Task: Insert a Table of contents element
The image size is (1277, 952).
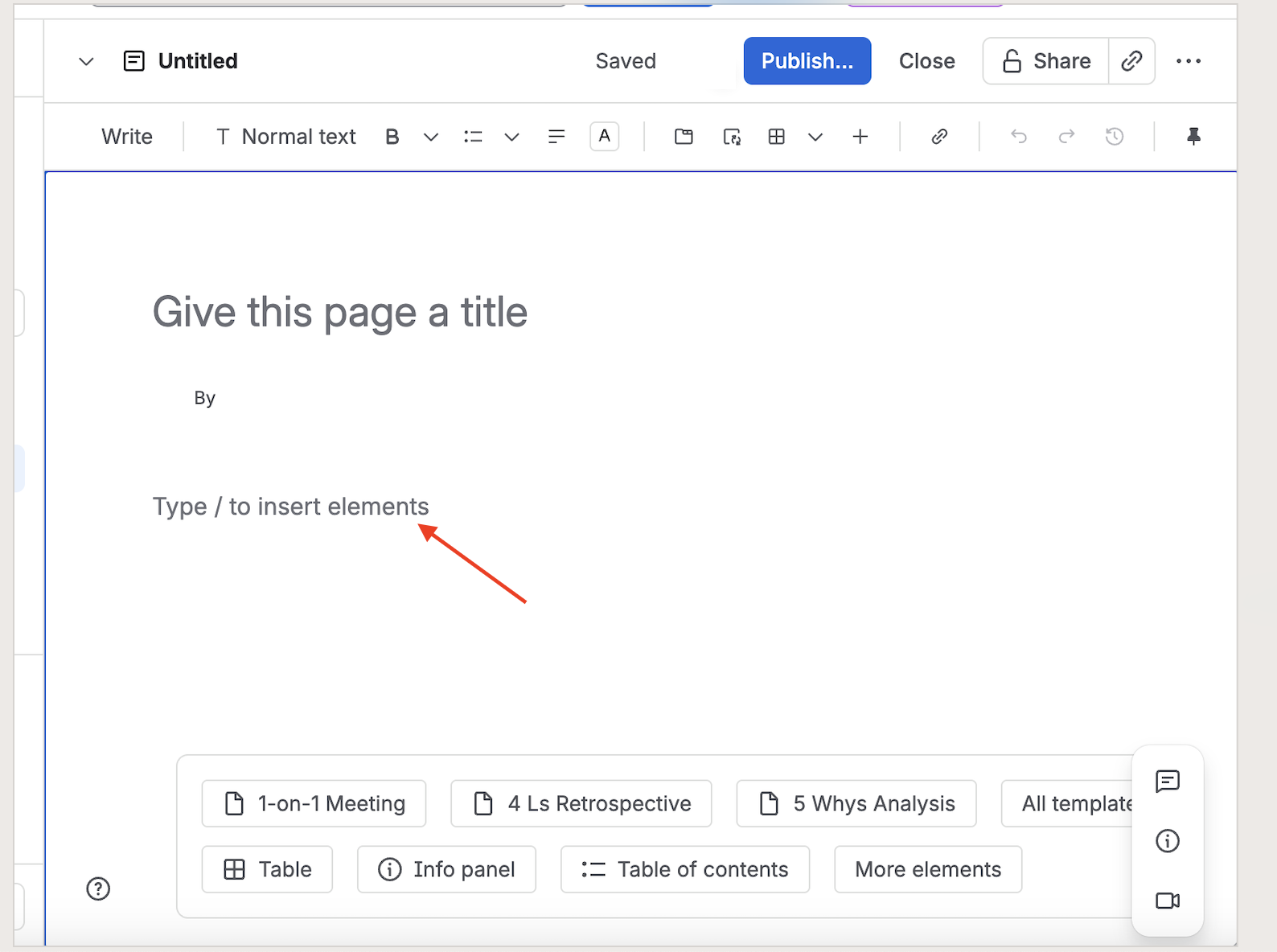Action: point(685,869)
